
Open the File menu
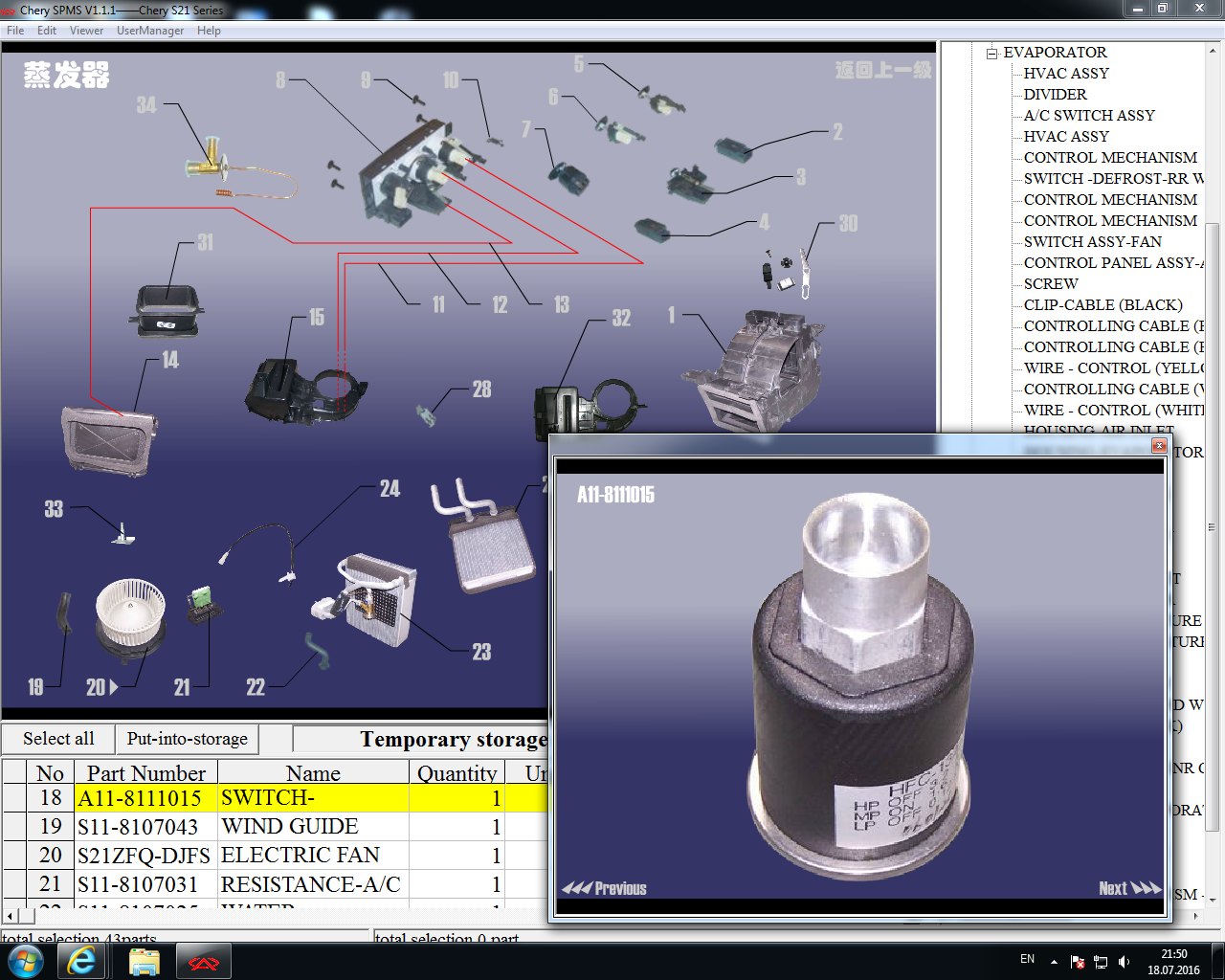click(x=15, y=31)
